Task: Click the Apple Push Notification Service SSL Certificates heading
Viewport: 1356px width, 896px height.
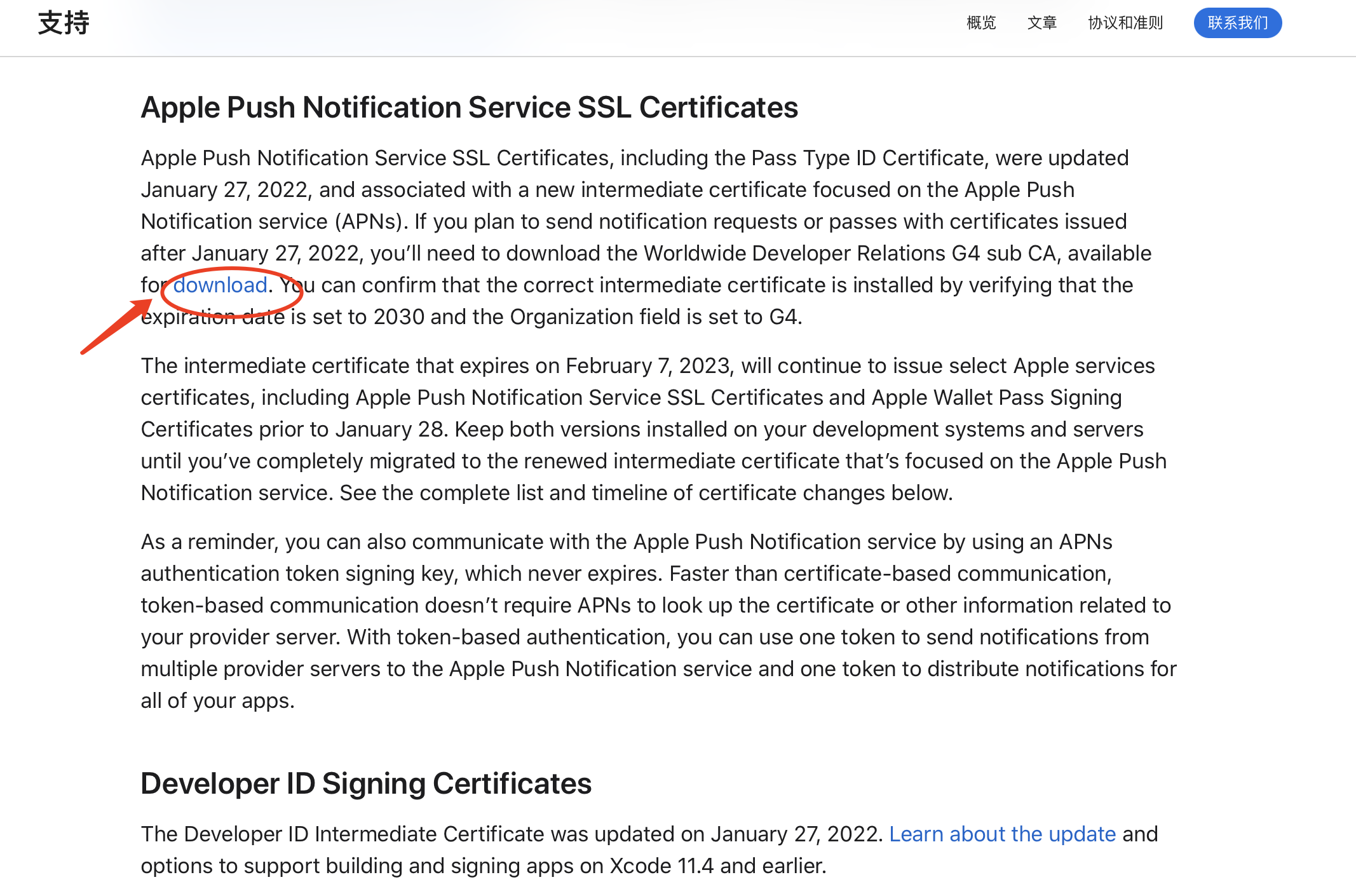Action: pos(470,107)
